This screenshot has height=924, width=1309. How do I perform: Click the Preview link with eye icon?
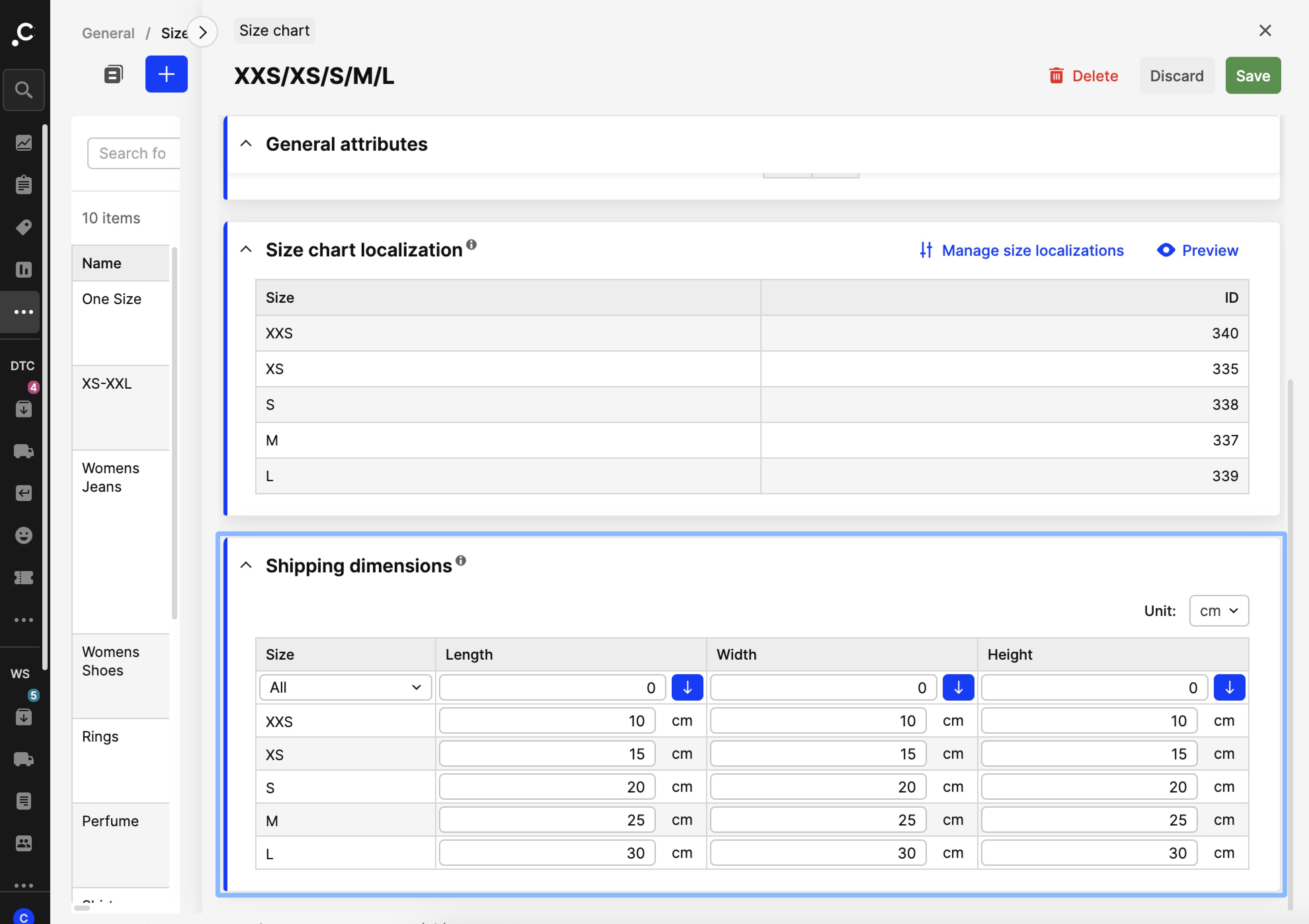coord(1197,250)
